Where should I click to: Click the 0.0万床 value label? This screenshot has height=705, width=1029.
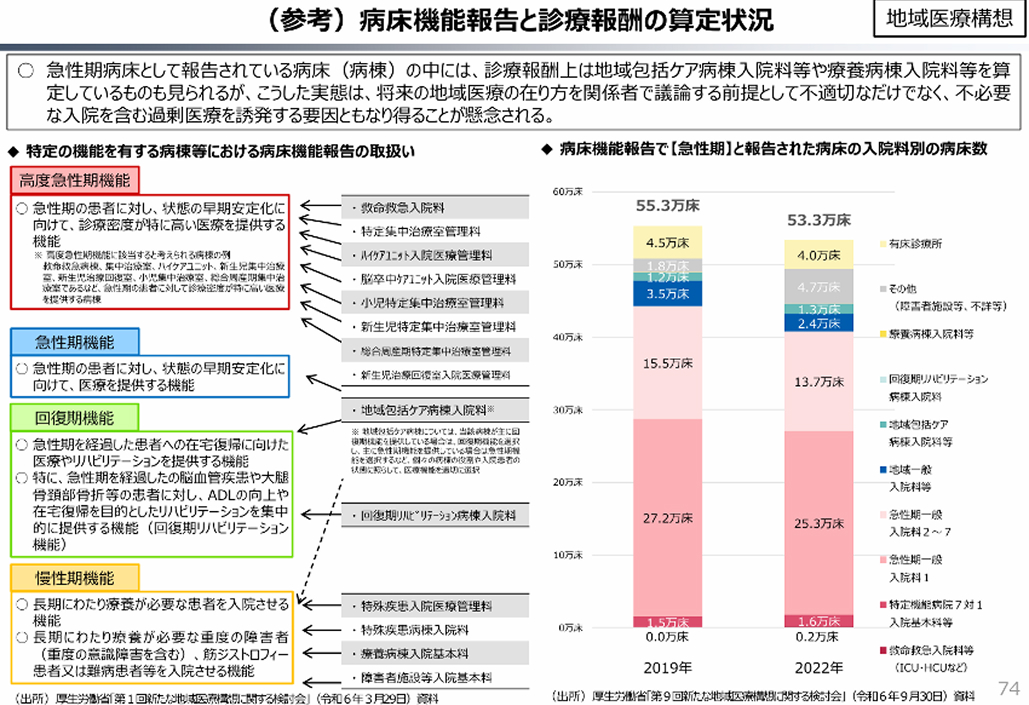tap(667, 637)
